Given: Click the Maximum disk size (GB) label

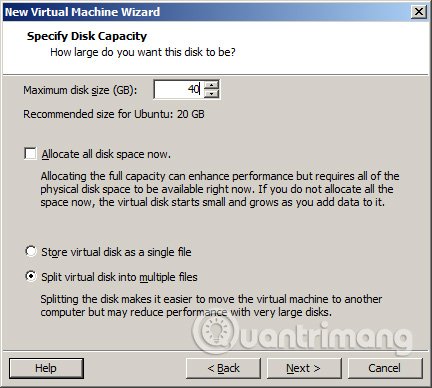Looking at the screenshot, I should click(80, 90).
